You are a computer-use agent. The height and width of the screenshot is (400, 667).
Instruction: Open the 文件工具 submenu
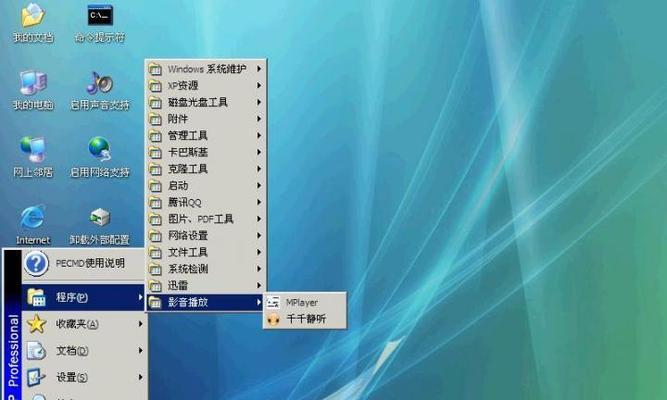(x=205, y=252)
